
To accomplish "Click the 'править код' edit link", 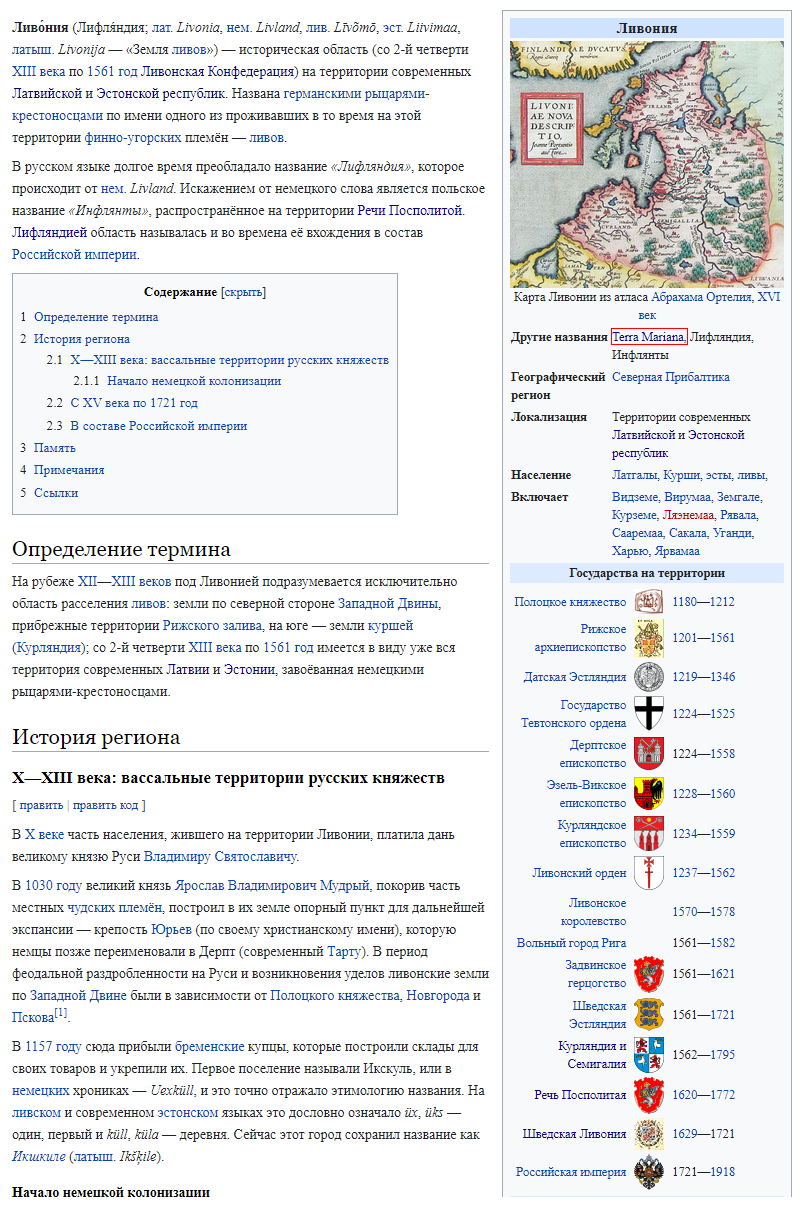I will click(x=105, y=805).
